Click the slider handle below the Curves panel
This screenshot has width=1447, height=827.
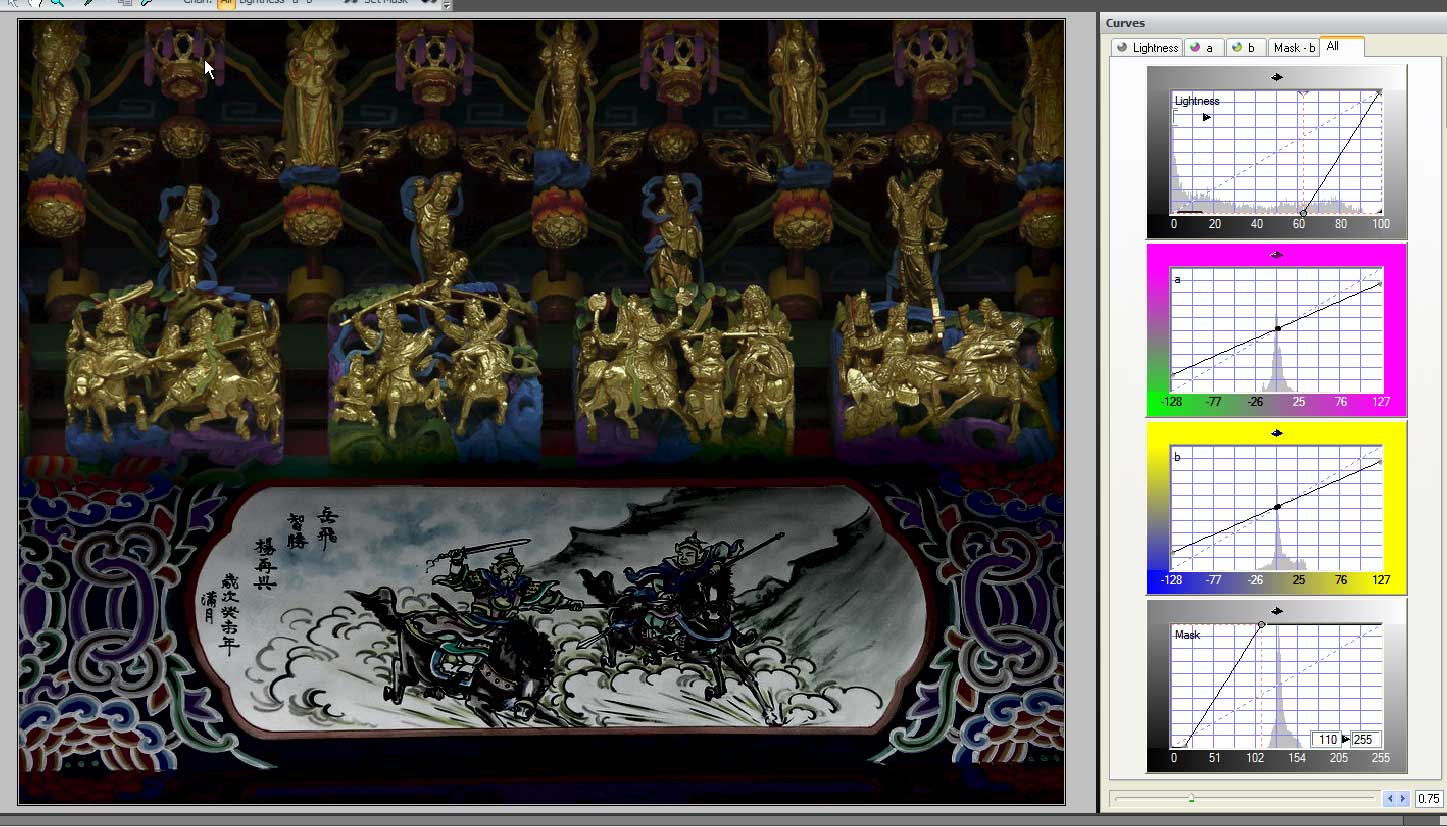1191,798
